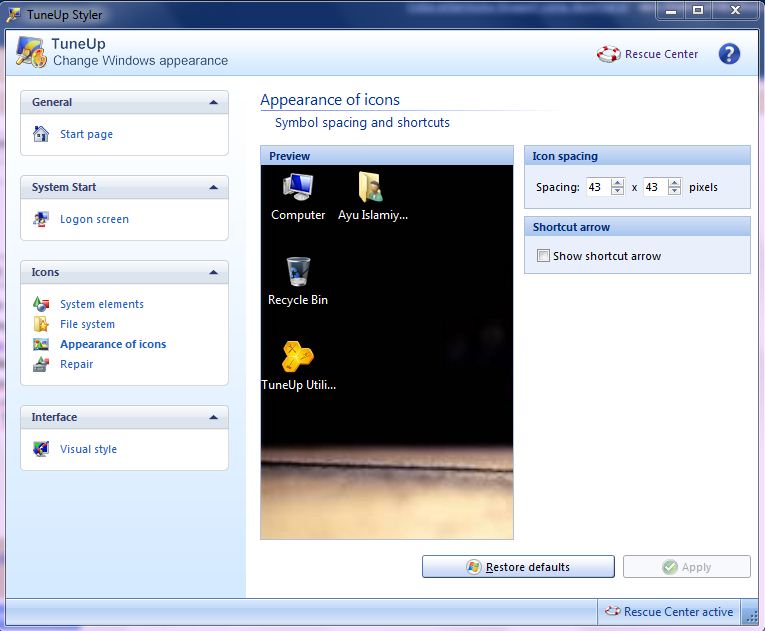Decrease horizontal spacing with down arrow
Screen dimensions: 765x631
tap(617, 191)
